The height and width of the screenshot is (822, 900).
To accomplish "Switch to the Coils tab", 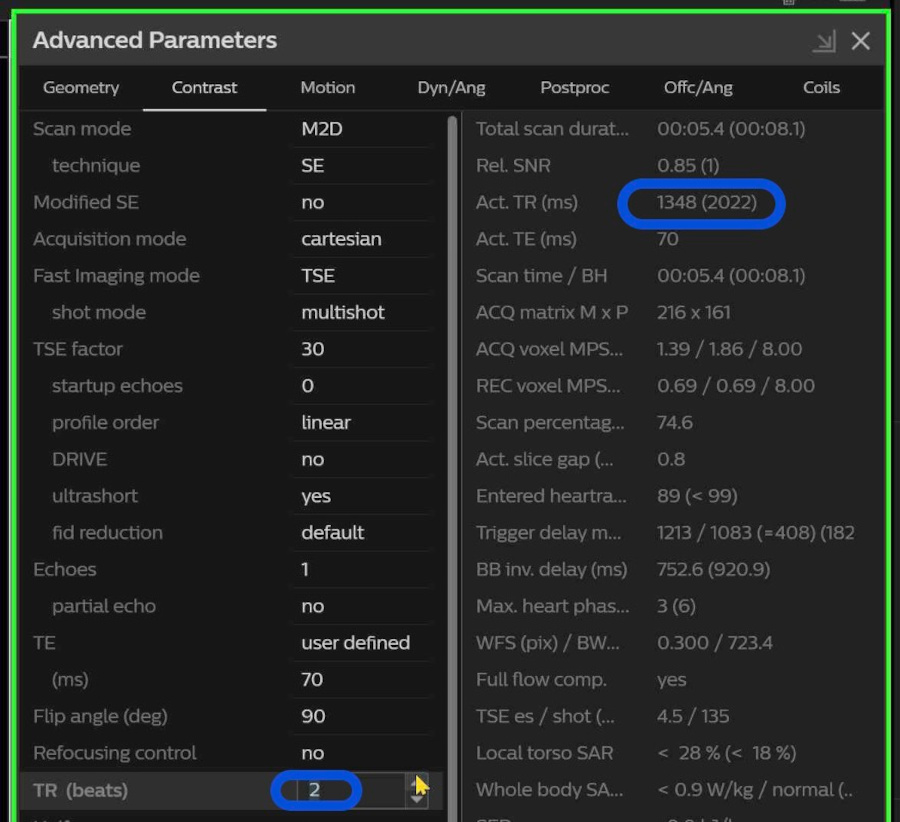I will tap(821, 88).
